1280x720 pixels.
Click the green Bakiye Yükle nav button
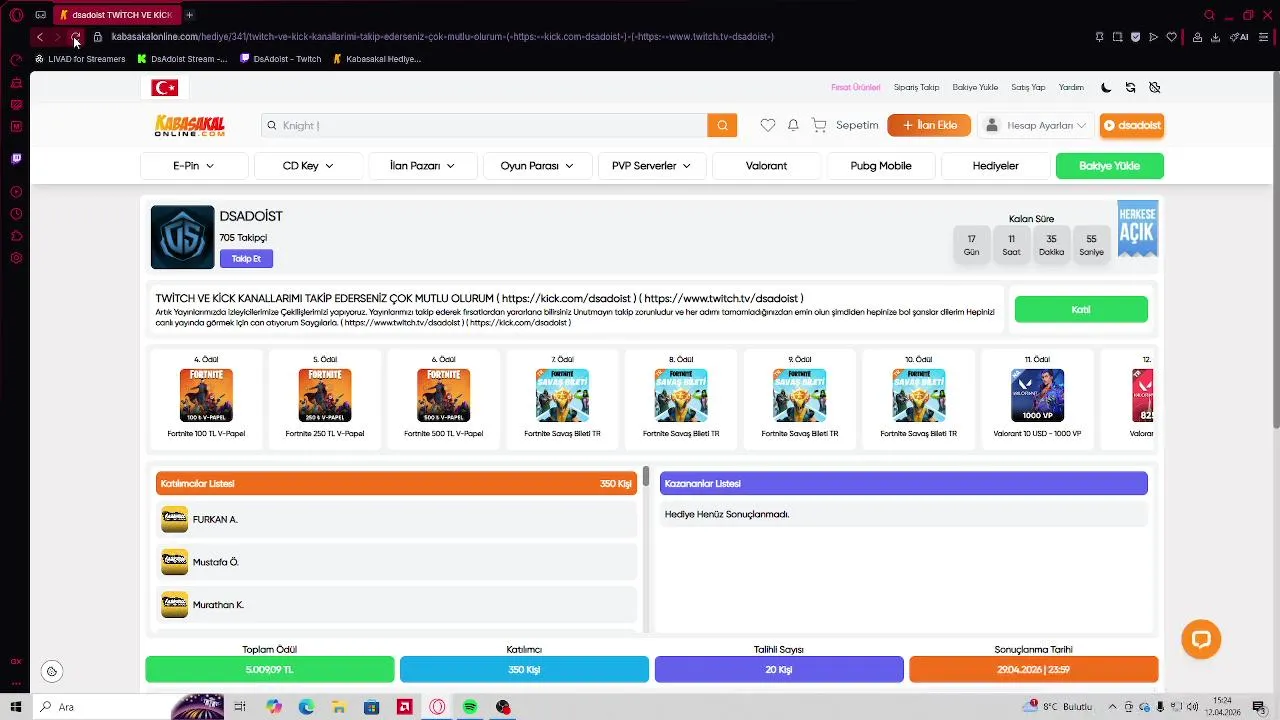pos(1109,166)
